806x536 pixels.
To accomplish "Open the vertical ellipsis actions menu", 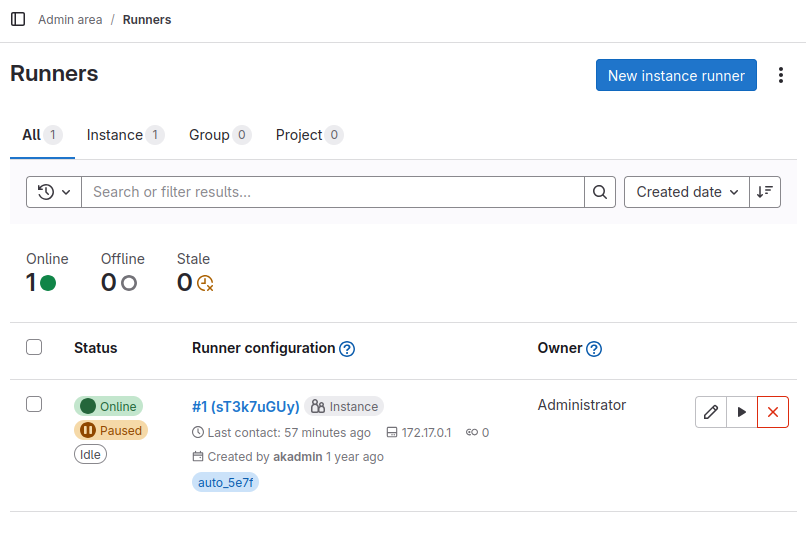I will point(781,76).
